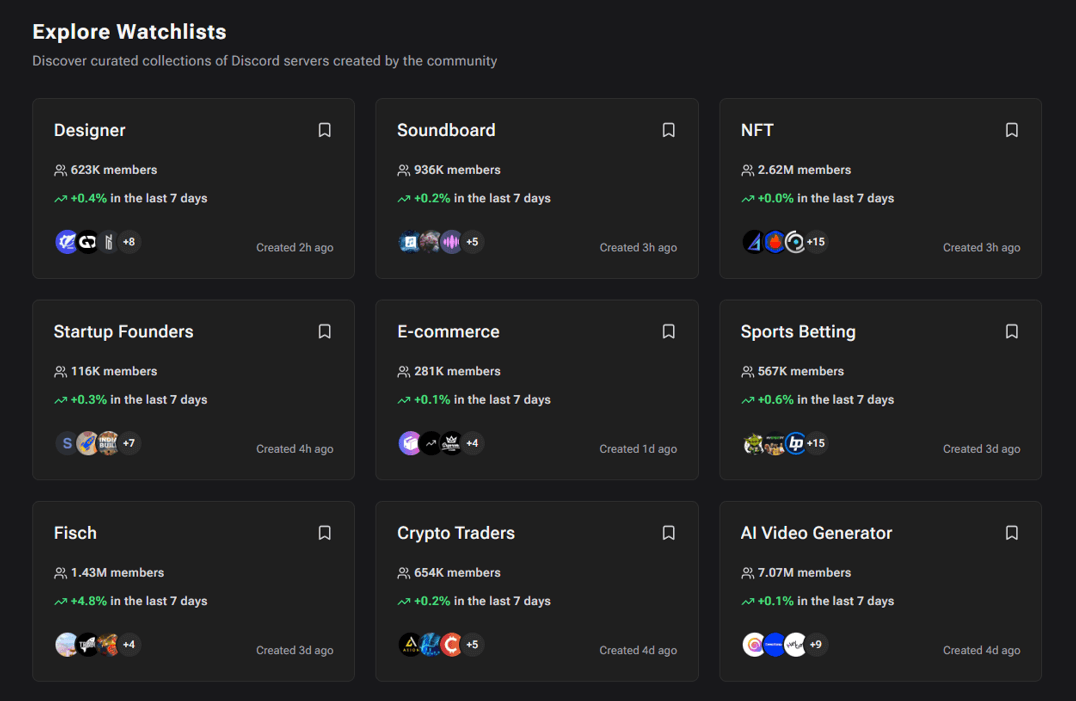
Task: Click the first server avatar on the E-commerce card
Action: click(410, 443)
